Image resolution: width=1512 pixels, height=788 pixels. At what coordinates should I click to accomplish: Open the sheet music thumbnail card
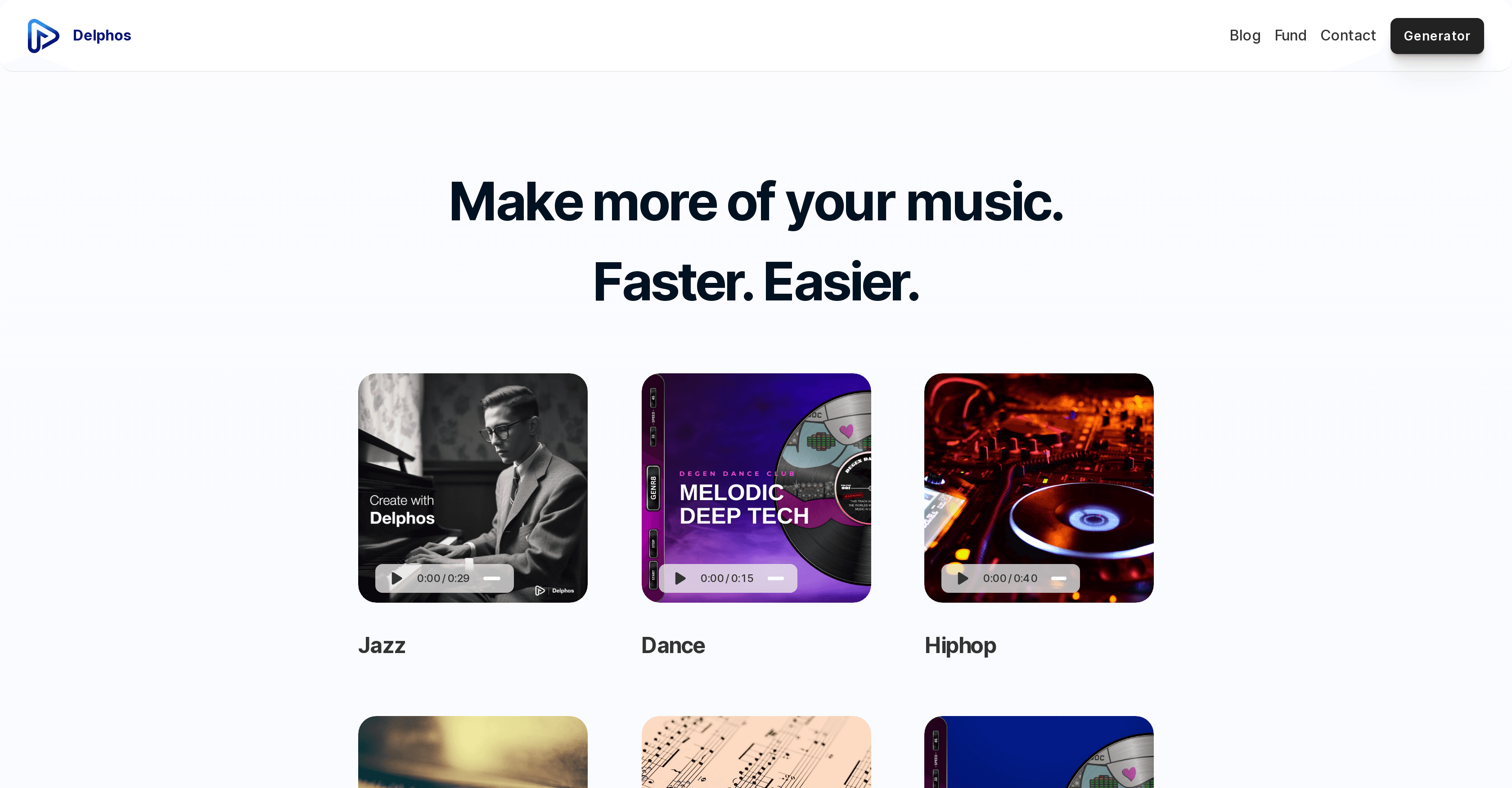pos(756,752)
